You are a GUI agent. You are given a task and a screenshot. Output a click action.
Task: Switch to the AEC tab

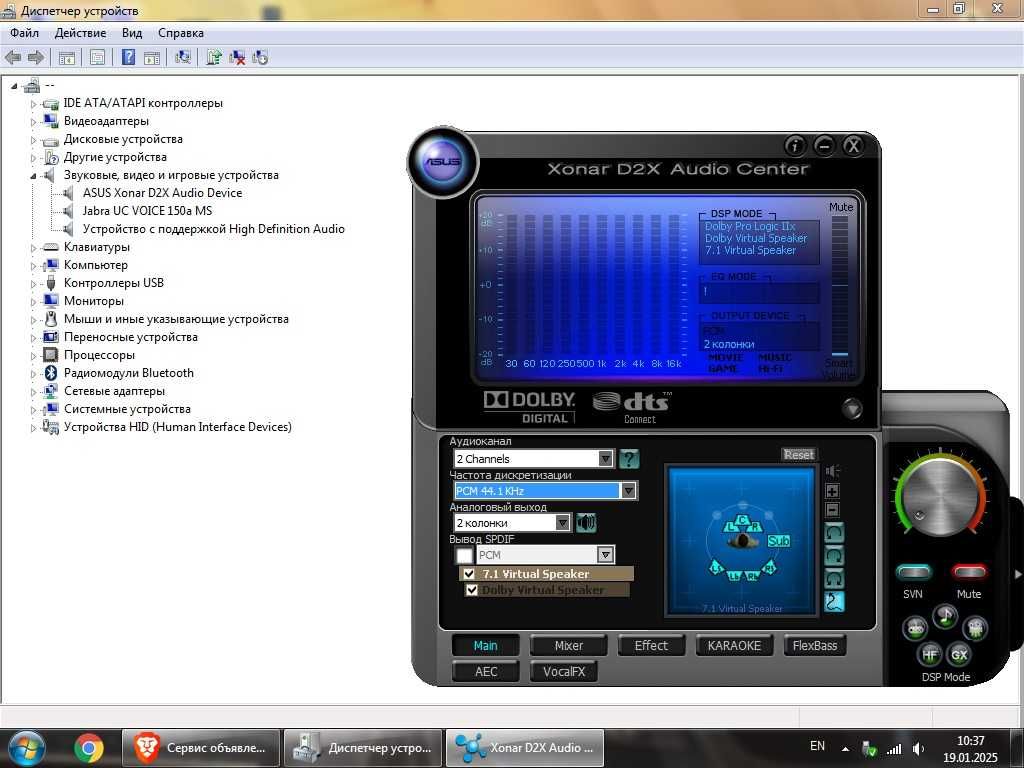[x=486, y=671]
